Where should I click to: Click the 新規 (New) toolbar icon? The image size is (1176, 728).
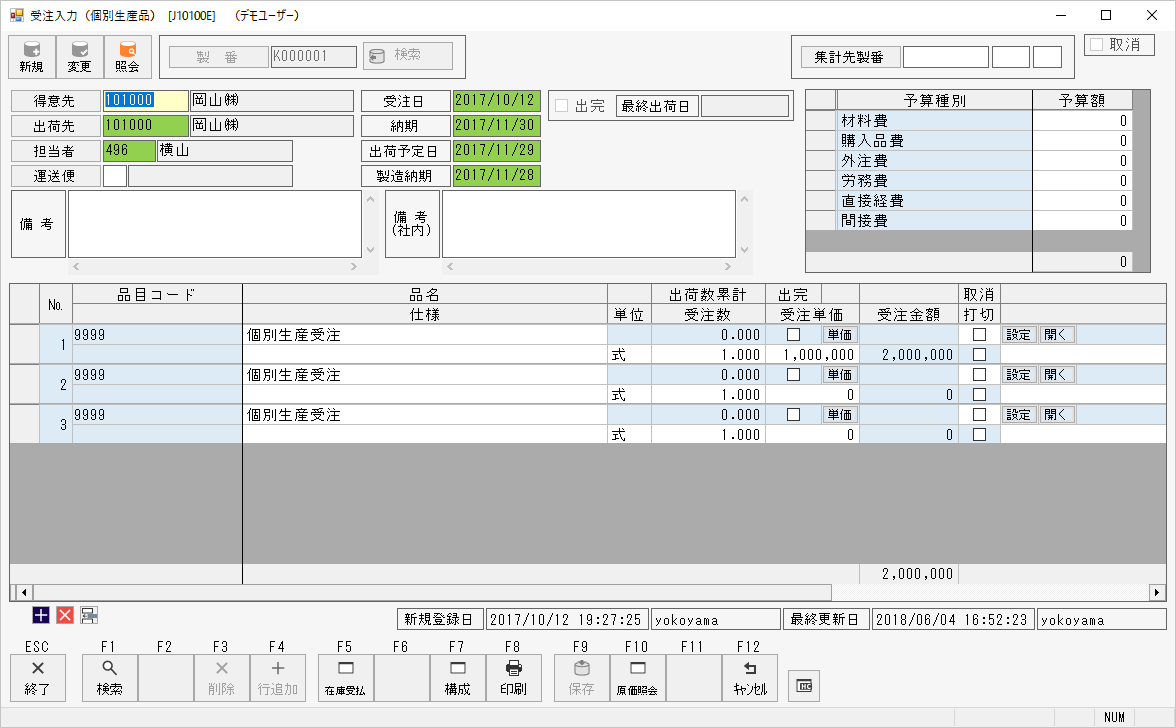[x=31, y=57]
